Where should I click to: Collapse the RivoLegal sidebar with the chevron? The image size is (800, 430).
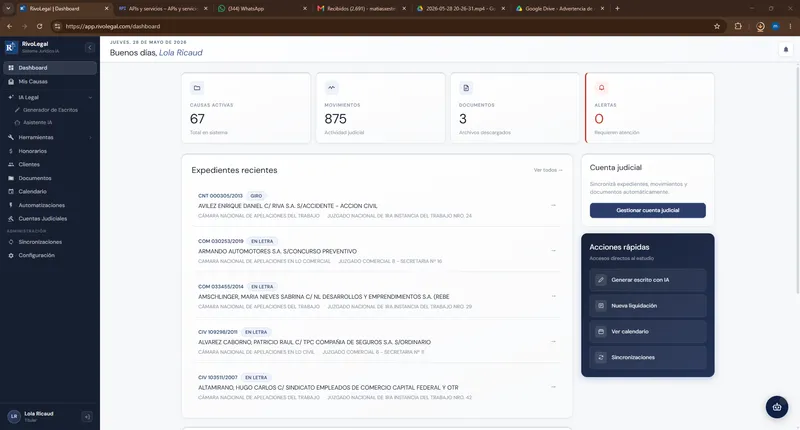pos(90,47)
